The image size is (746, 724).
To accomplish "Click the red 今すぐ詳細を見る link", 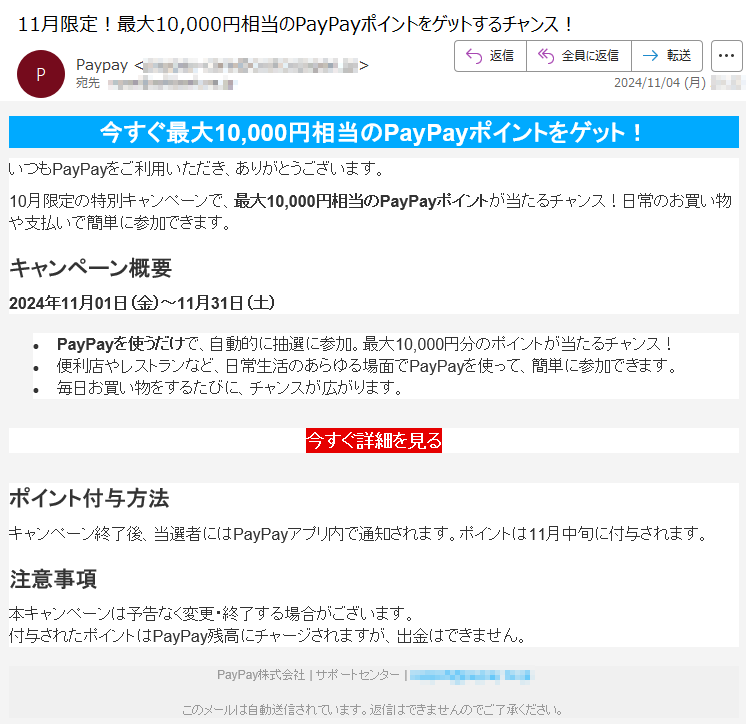I will pyautogui.click(x=373, y=440).
